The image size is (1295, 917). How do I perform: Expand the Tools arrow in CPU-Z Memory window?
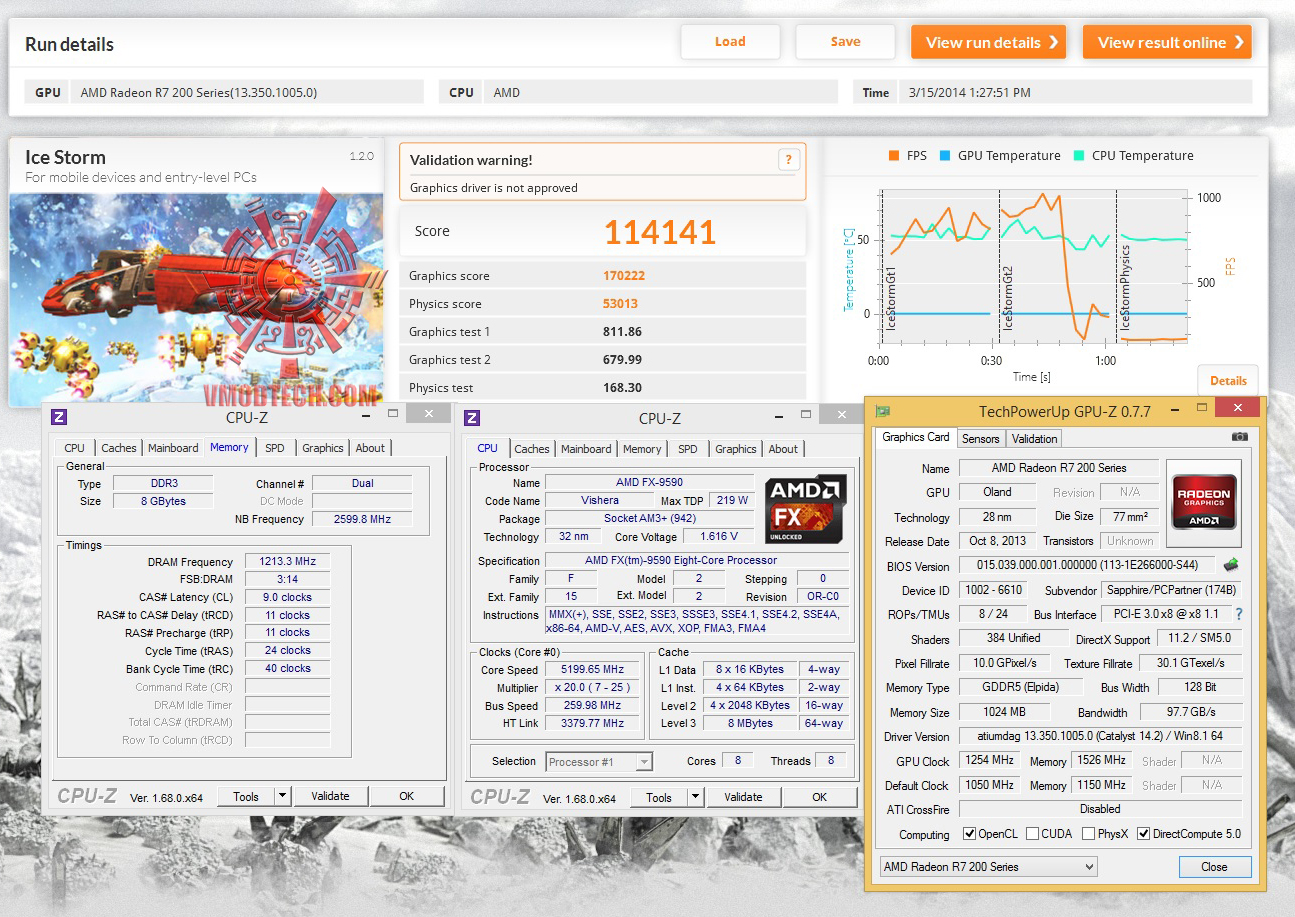point(283,796)
